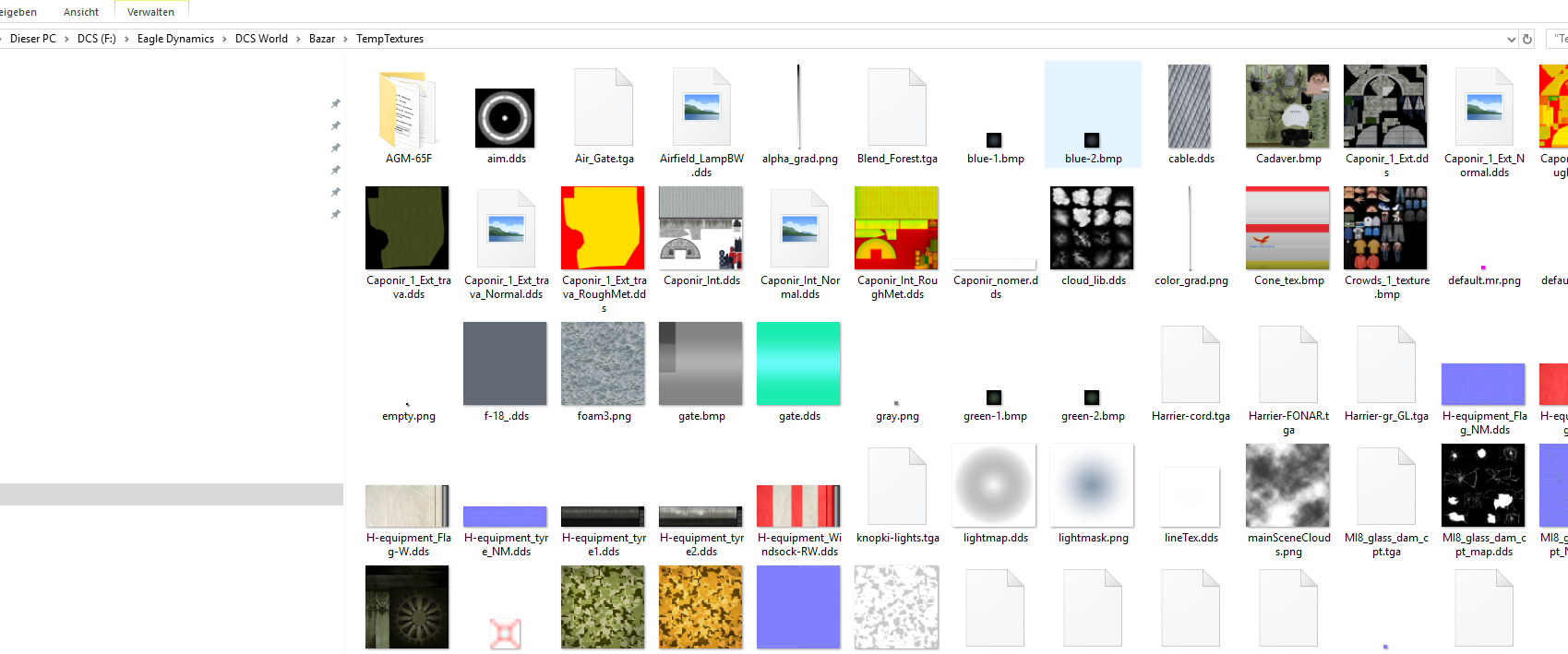The height and width of the screenshot is (654, 1568).
Task: Select the Airfield_LampBW.dds file icon
Action: (701, 107)
